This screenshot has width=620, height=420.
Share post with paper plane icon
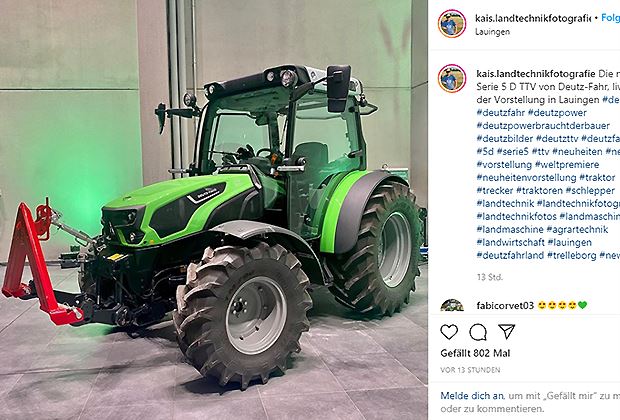pos(507,331)
